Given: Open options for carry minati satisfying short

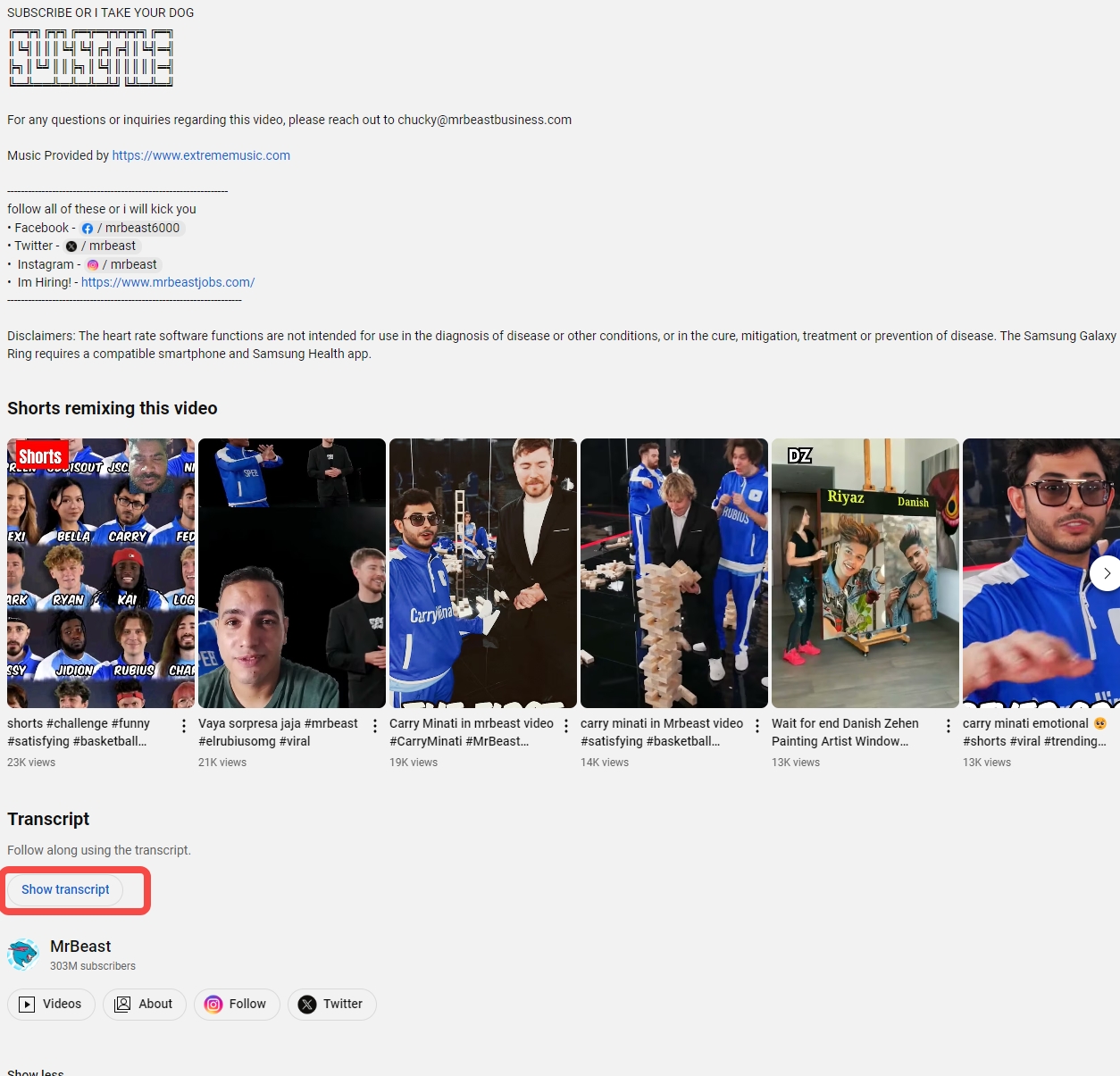Looking at the screenshot, I should click(757, 724).
